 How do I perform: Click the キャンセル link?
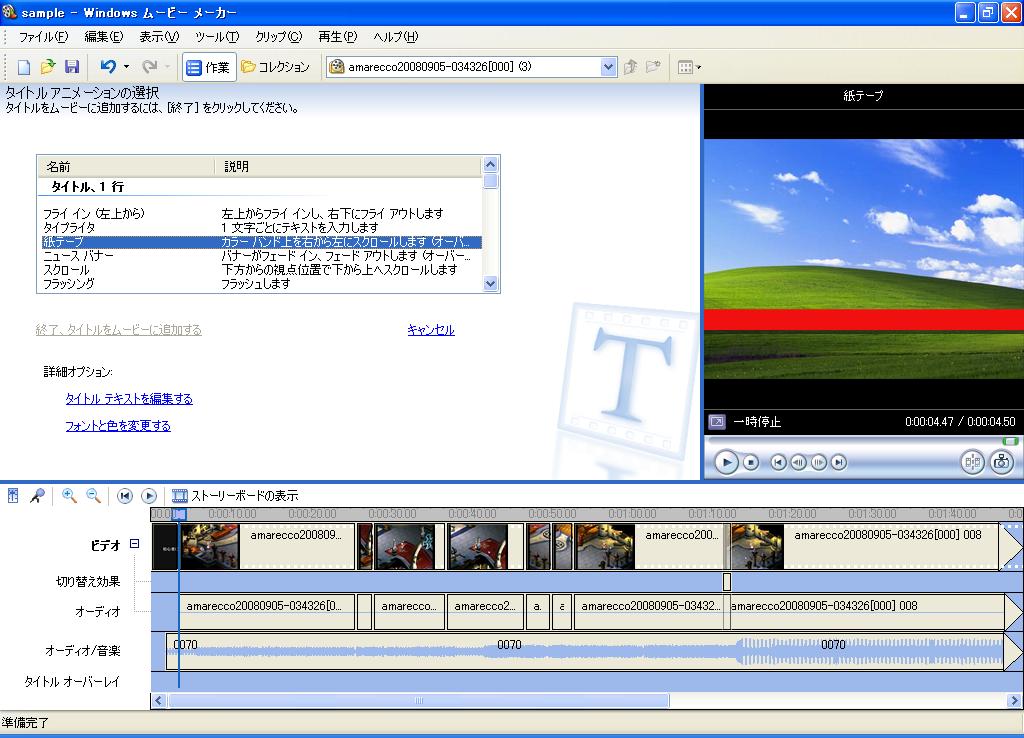[x=430, y=330]
